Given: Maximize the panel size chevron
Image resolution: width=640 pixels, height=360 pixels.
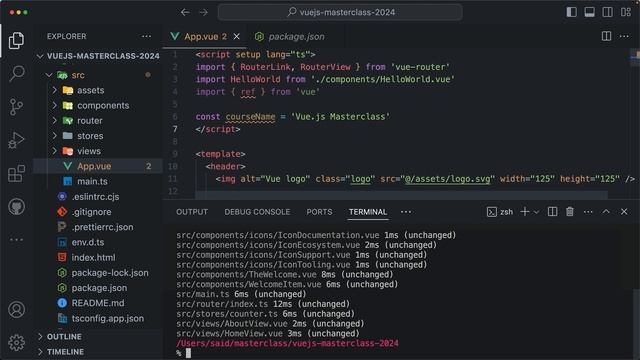Looking at the screenshot, I should pos(606,211).
